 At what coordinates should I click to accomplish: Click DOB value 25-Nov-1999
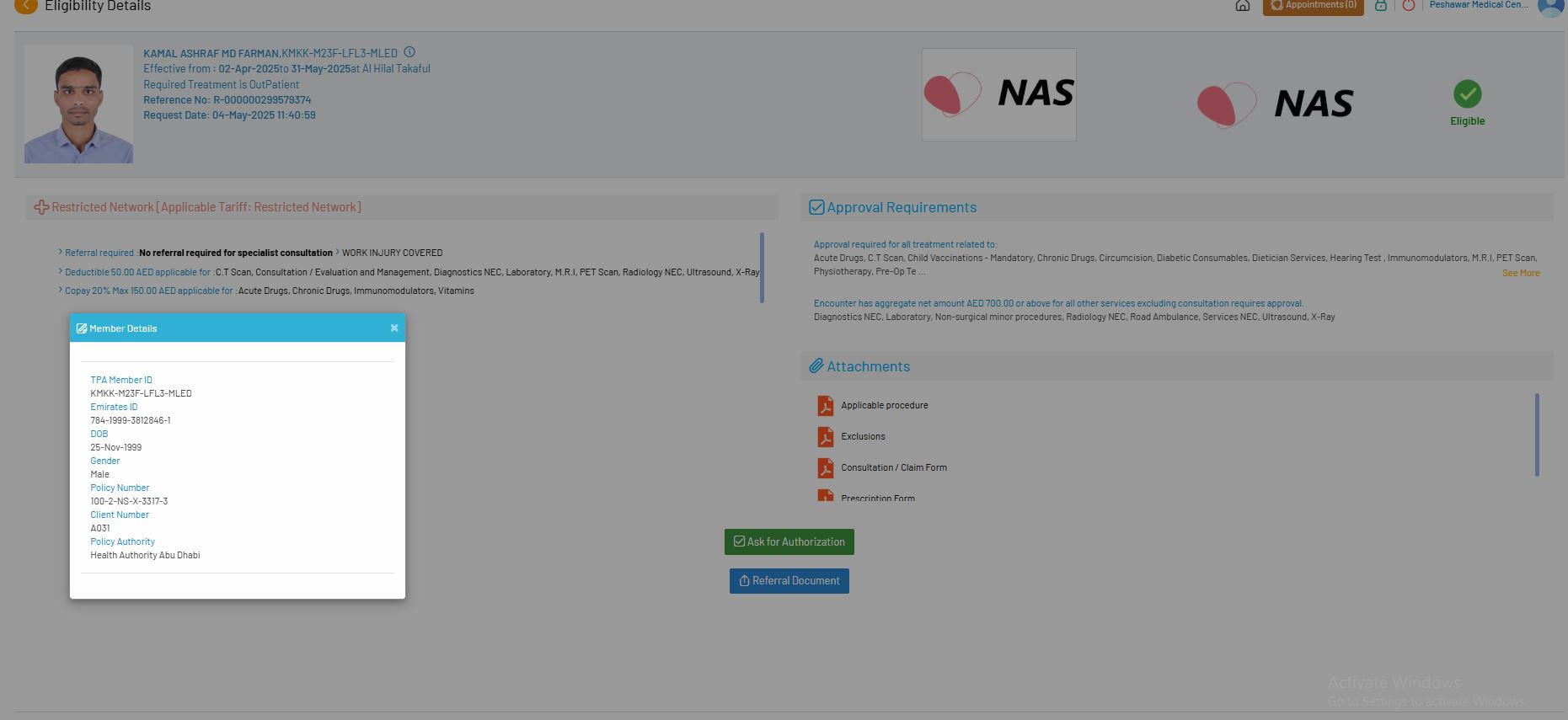(x=116, y=447)
